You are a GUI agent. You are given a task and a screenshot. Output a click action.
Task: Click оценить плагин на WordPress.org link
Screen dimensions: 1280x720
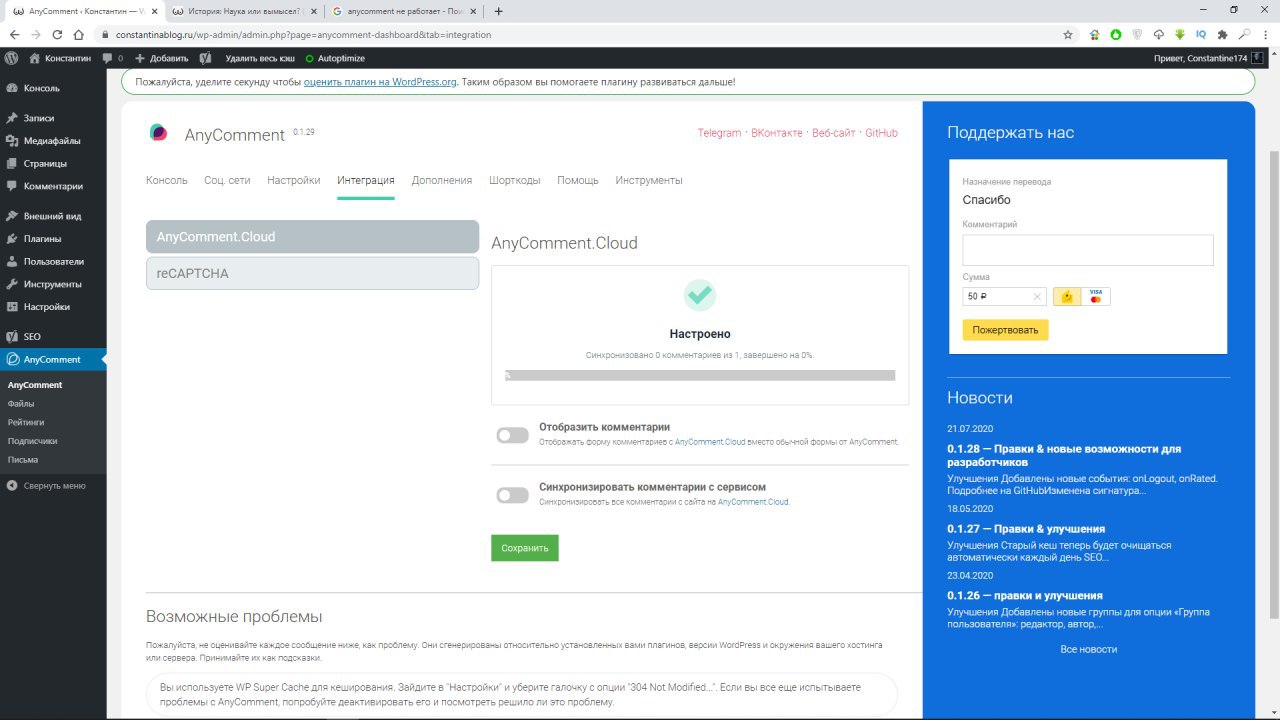click(380, 82)
